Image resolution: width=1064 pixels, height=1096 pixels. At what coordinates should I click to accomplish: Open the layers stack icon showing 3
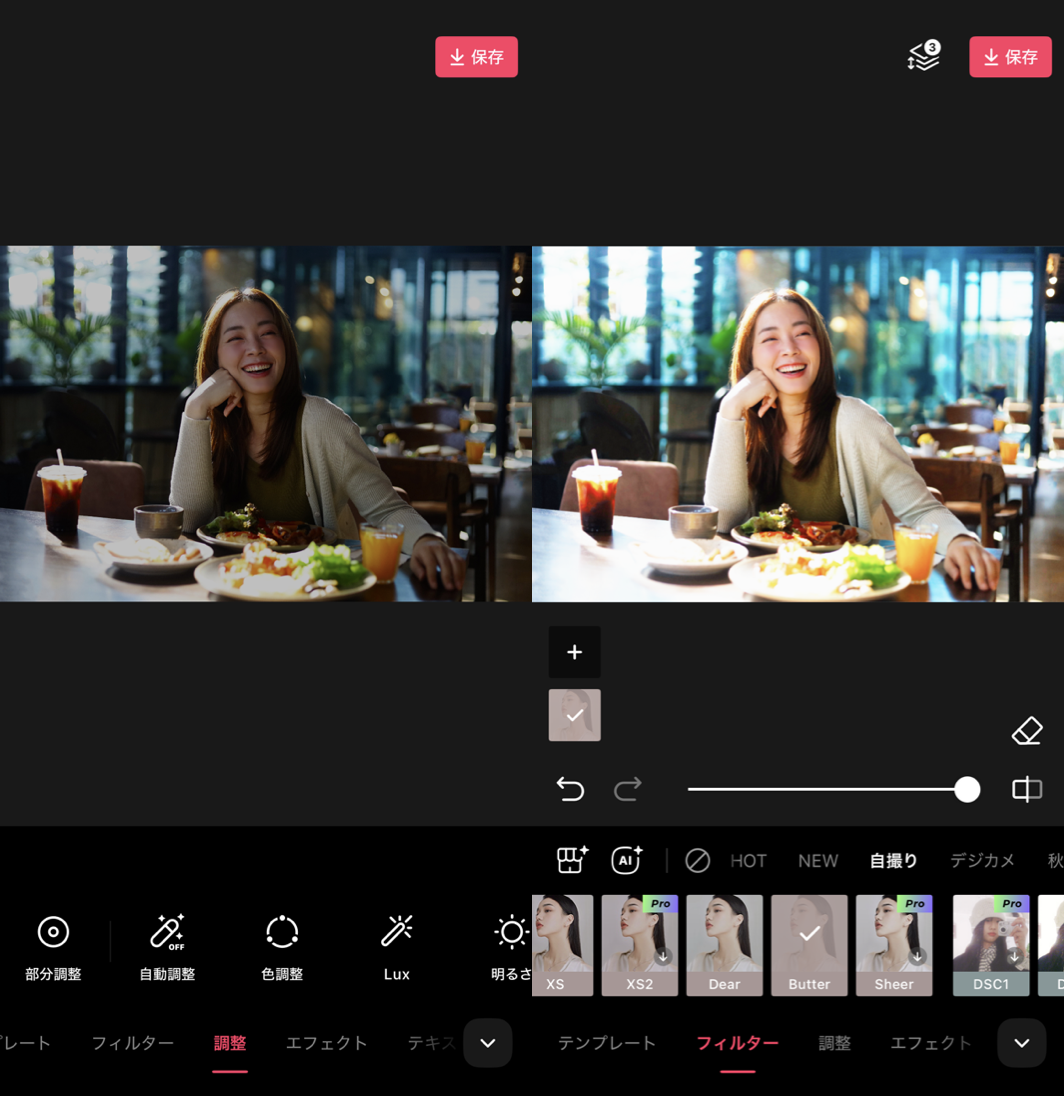924,57
